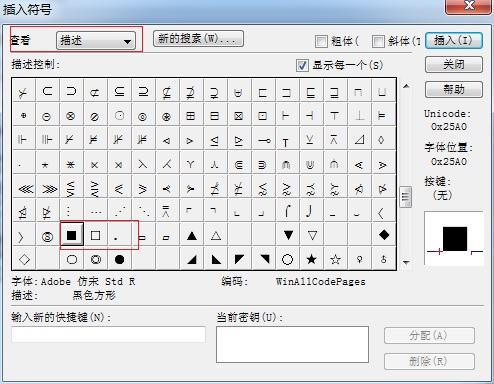Select the black diamond symbol
Viewport: 494px width, 384px height.
[x=384, y=235]
